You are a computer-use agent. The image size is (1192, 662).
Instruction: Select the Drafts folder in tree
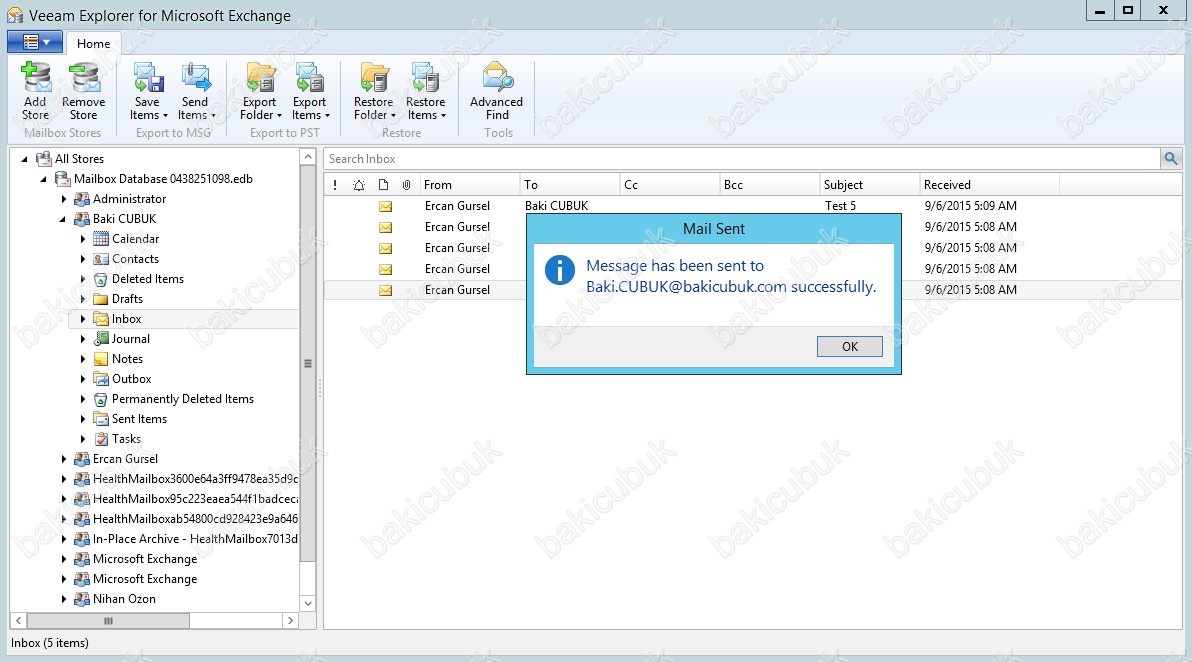127,299
